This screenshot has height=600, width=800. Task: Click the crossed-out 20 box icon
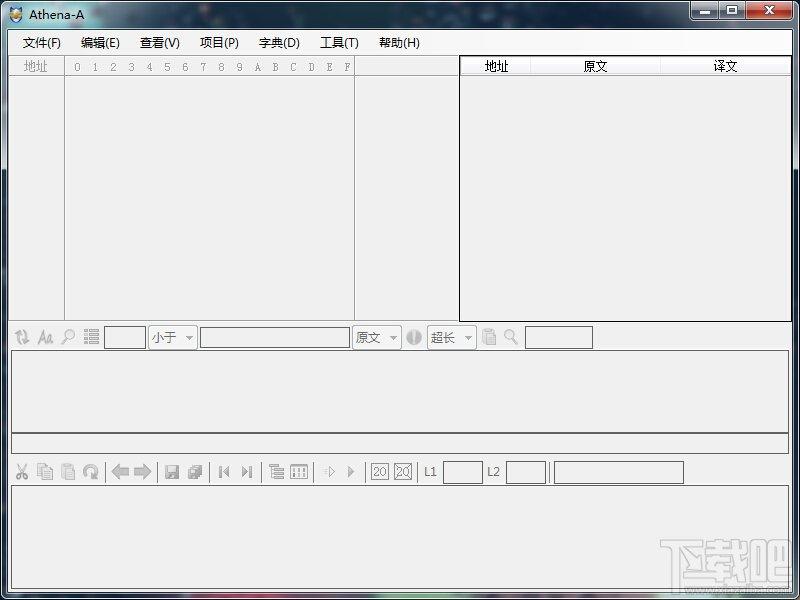[403, 472]
